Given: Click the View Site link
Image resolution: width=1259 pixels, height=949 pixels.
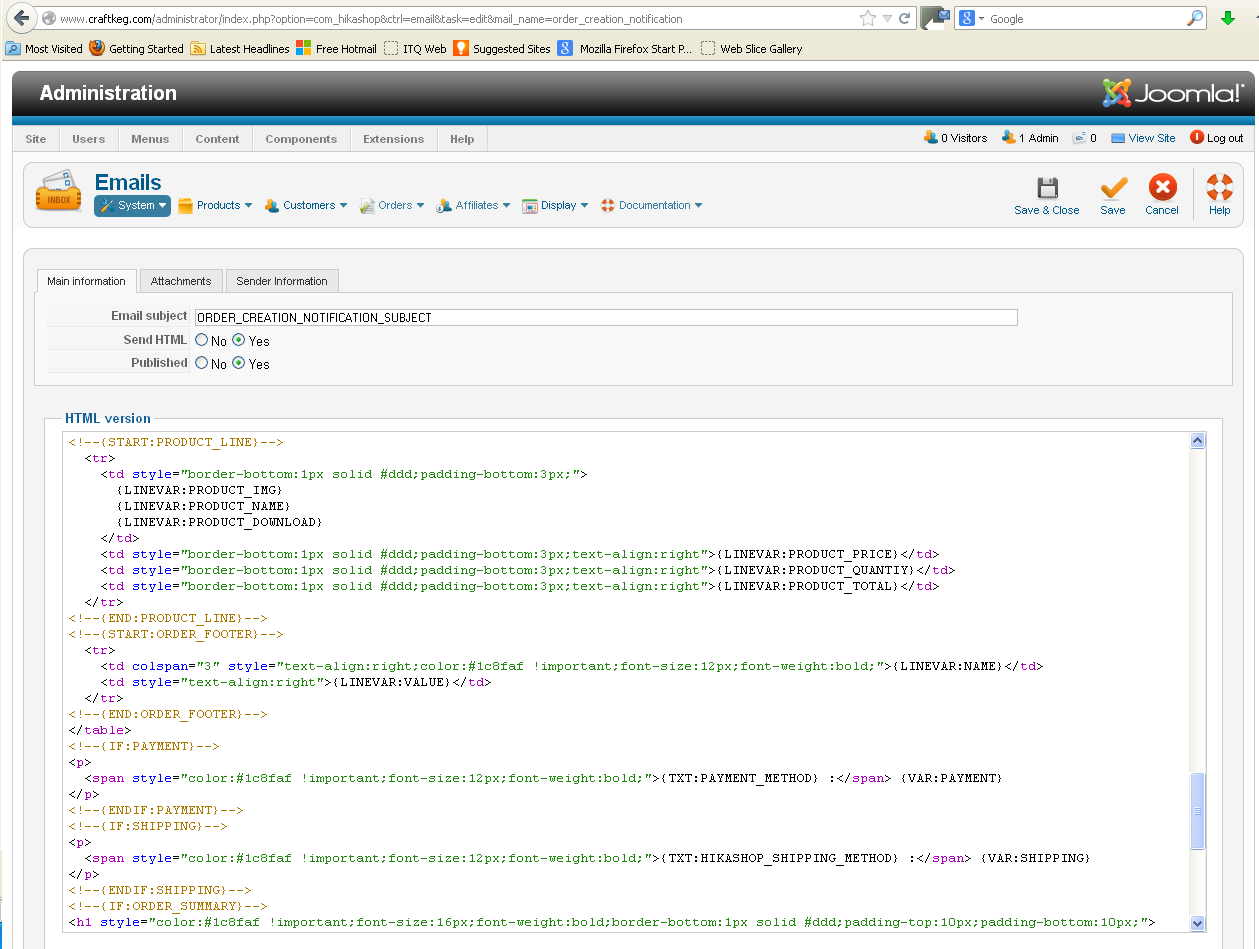Looking at the screenshot, I should [x=1151, y=138].
